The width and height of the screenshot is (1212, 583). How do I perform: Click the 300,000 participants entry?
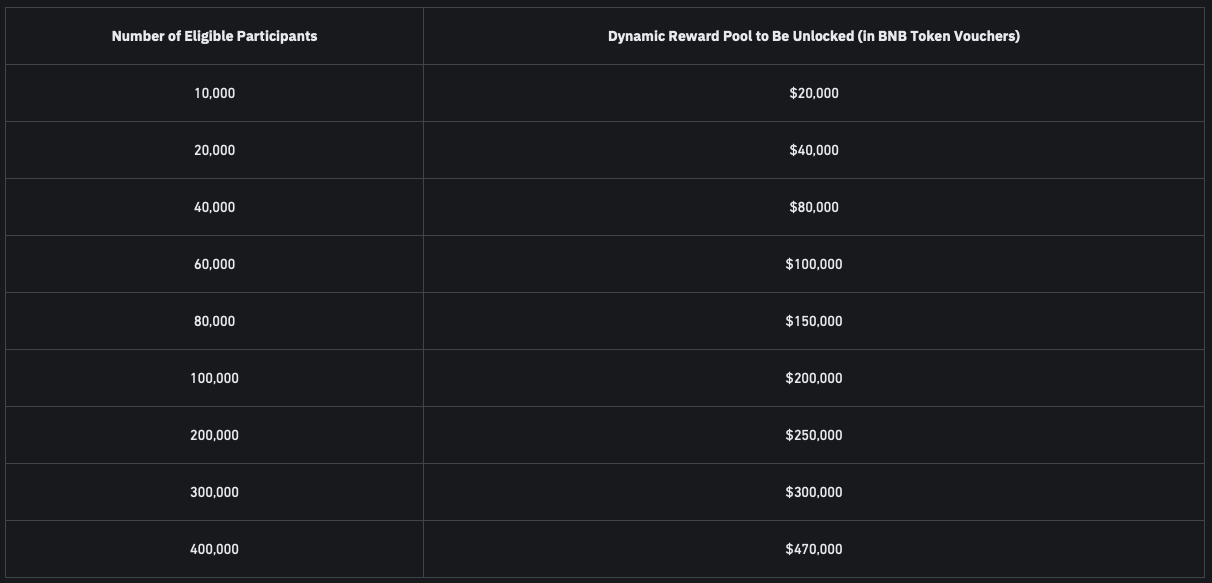pyautogui.click(x=214, y=492)
